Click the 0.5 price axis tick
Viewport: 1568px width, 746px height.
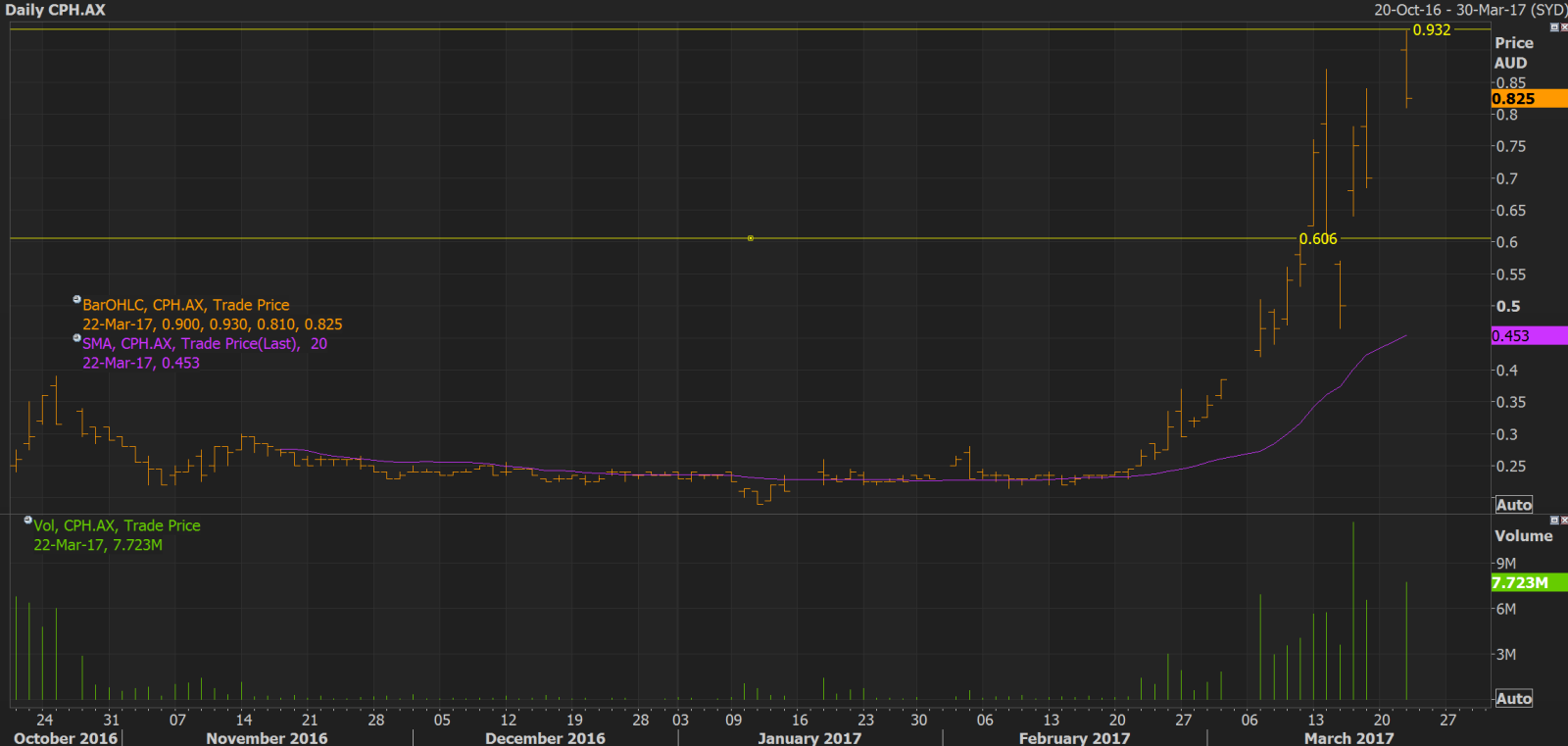1507,307
